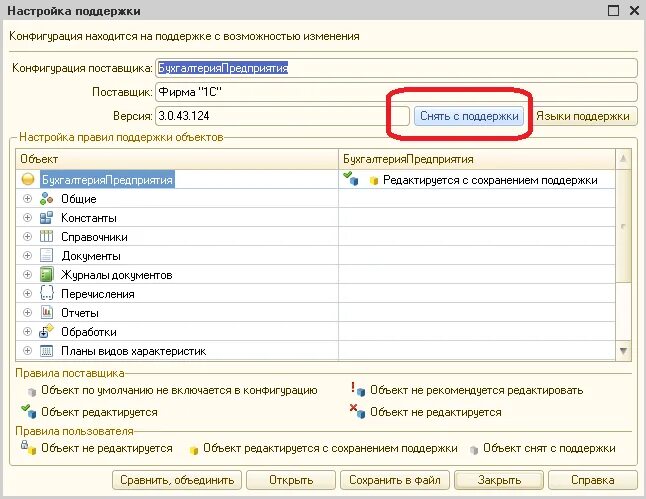
Task: Click the Конфигурация поставщика field
Action: pyautogui.click(x=396, y=68)
